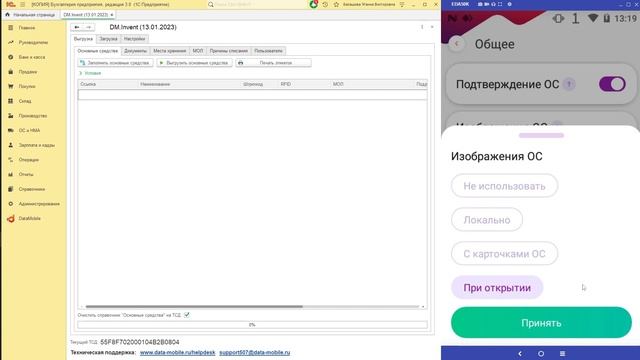Click the search magnifier icon in the 1C title bar
The width and height of the screenshot is (640, 360).
(x=211, y=4)
